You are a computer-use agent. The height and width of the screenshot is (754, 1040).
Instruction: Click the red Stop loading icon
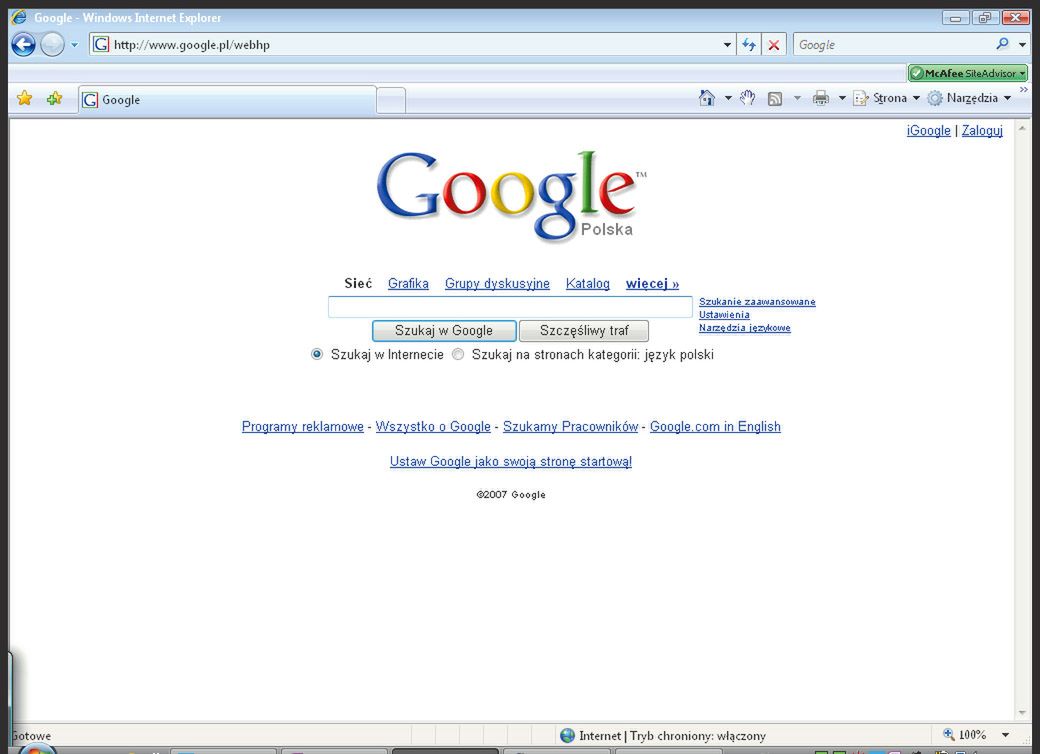(x=774, y=45)
